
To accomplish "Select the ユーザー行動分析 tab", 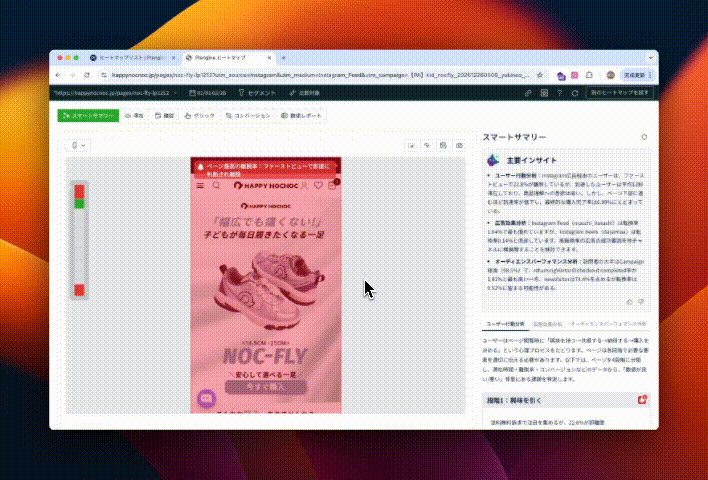I will click(505, 324).
